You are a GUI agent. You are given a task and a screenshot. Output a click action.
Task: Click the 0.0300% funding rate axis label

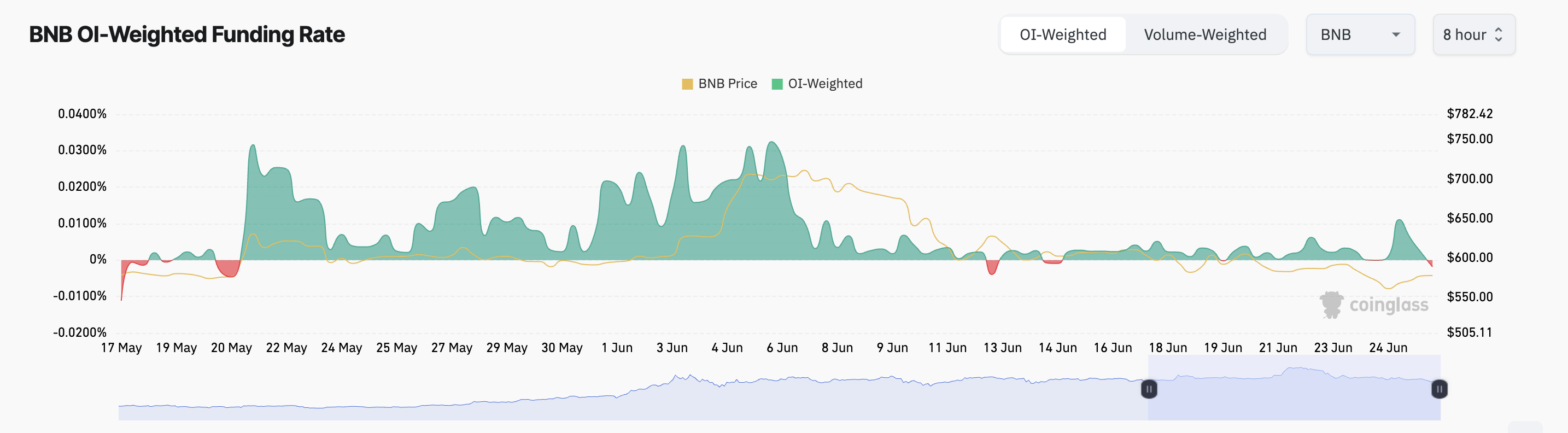coord(82,150)
